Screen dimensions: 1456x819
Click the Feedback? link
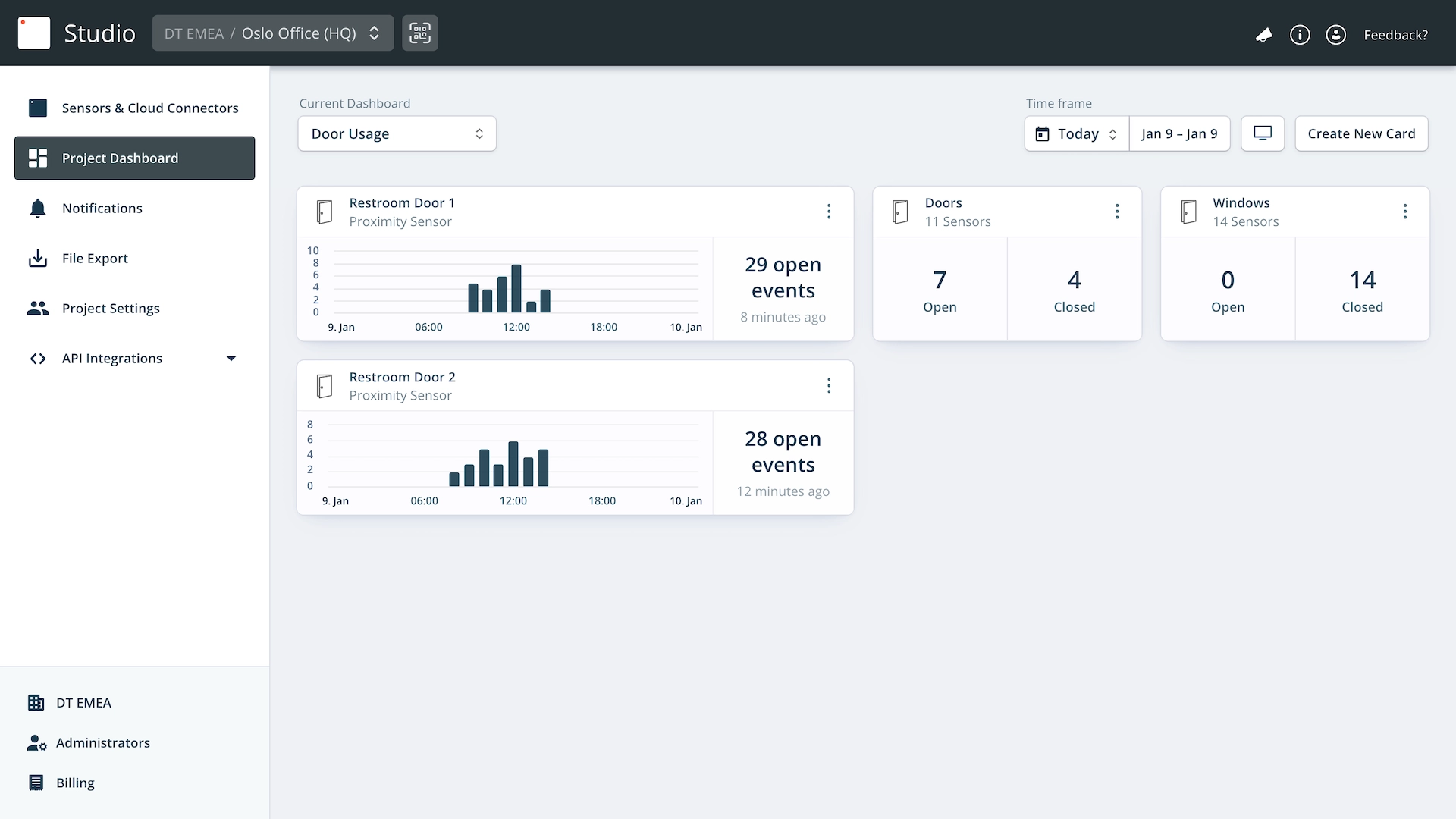pos(1395,35)
